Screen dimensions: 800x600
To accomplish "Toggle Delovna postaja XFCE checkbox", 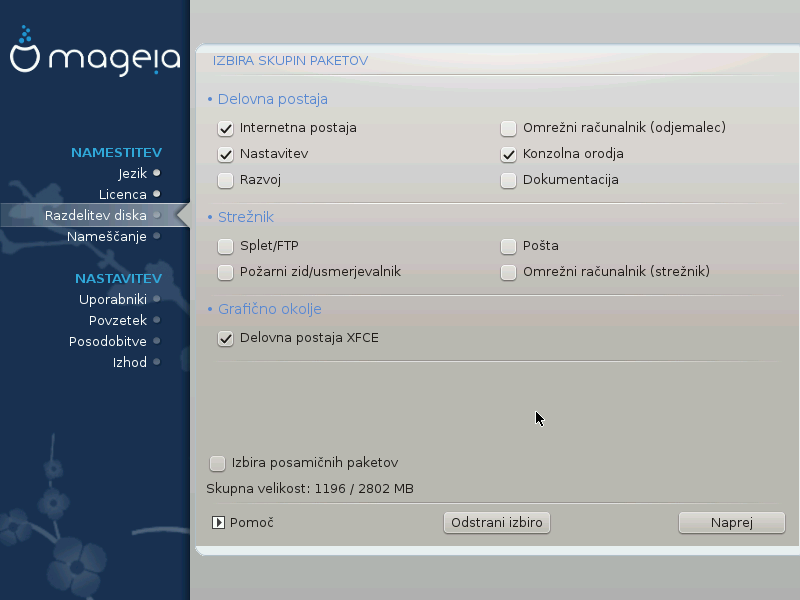I will [225, 338].
